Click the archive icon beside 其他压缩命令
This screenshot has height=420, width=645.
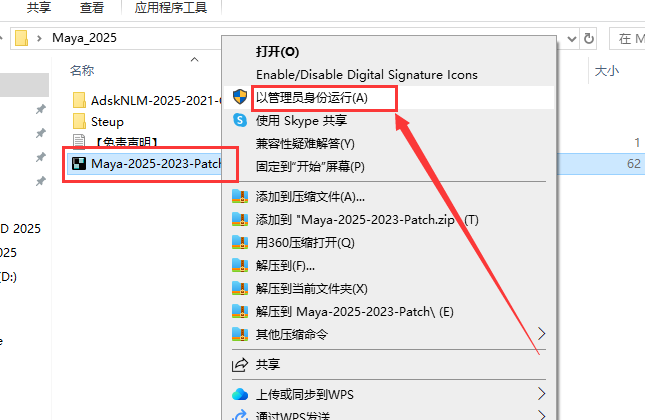coord(240,334)
